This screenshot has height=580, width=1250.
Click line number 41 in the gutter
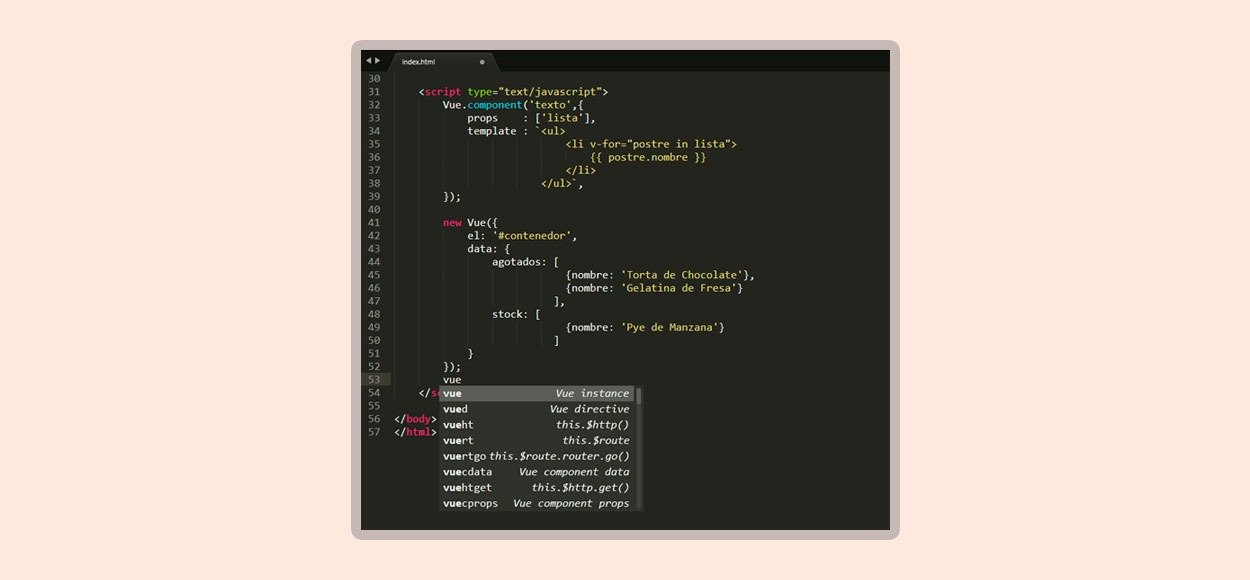tap(374, 223)
